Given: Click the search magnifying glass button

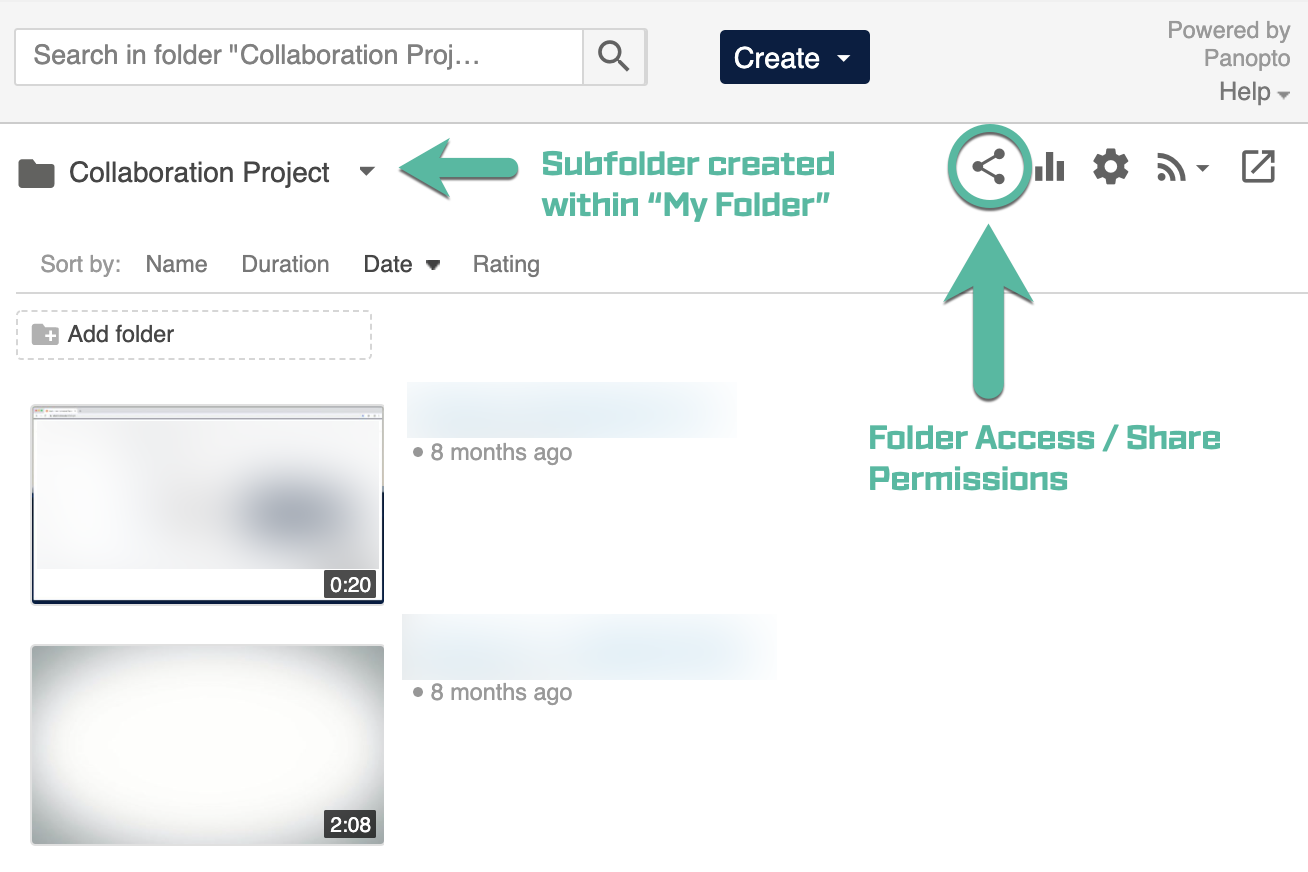Looking at the screenshot, I should pos(614,56).
